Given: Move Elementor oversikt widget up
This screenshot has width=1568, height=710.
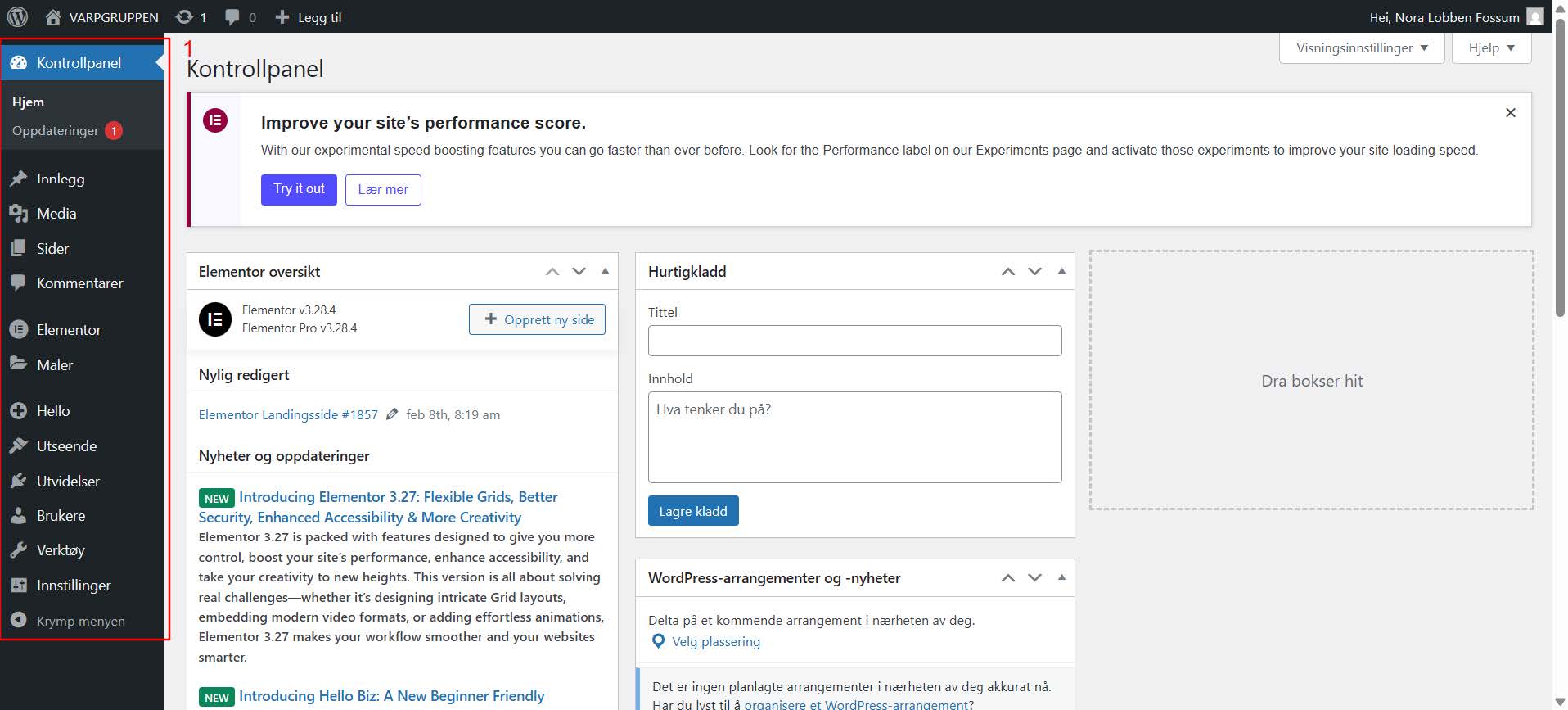Looking at the screenshot, I should [x=552, y=271].
